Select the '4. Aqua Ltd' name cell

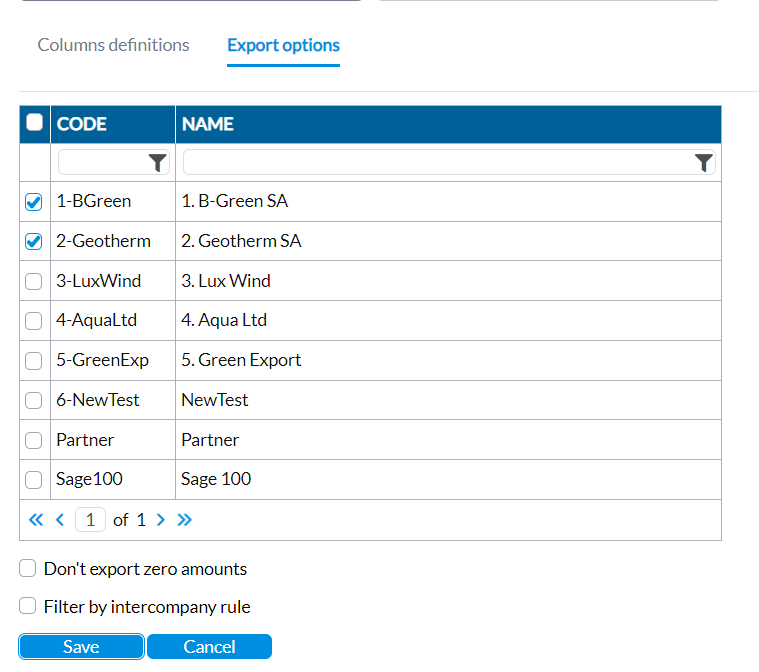[x=448, y=321]
